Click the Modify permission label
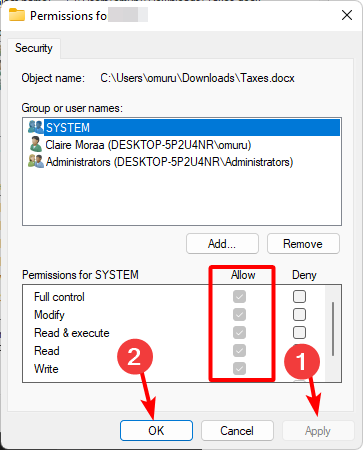 (x=49, y=315)
